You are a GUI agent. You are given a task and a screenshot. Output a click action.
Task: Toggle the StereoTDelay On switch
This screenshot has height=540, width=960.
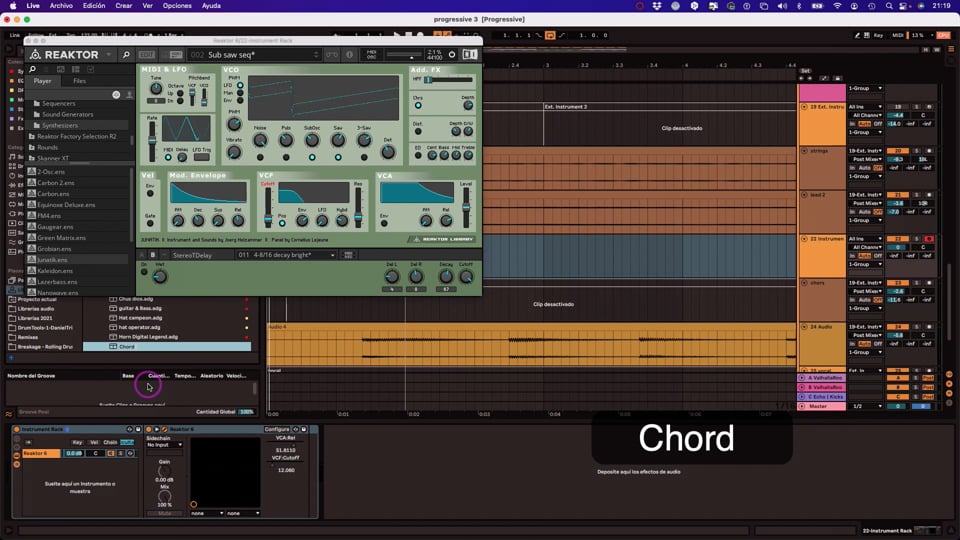[144, 271]
